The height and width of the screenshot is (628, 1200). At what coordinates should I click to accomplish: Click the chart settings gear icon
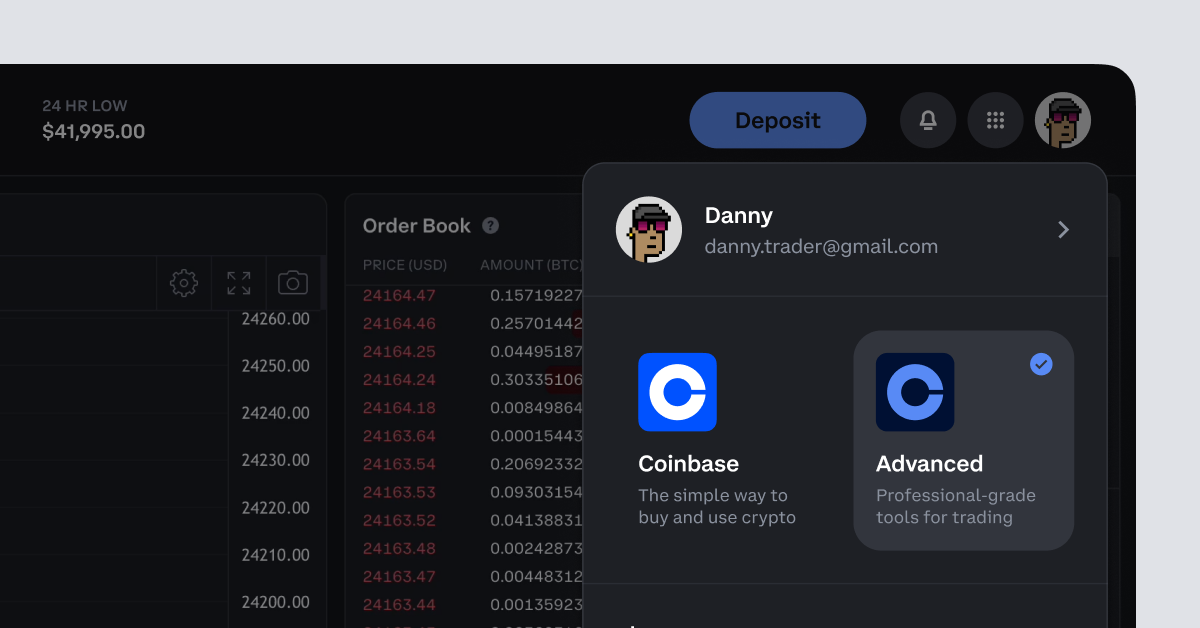[x=184, y=283]
